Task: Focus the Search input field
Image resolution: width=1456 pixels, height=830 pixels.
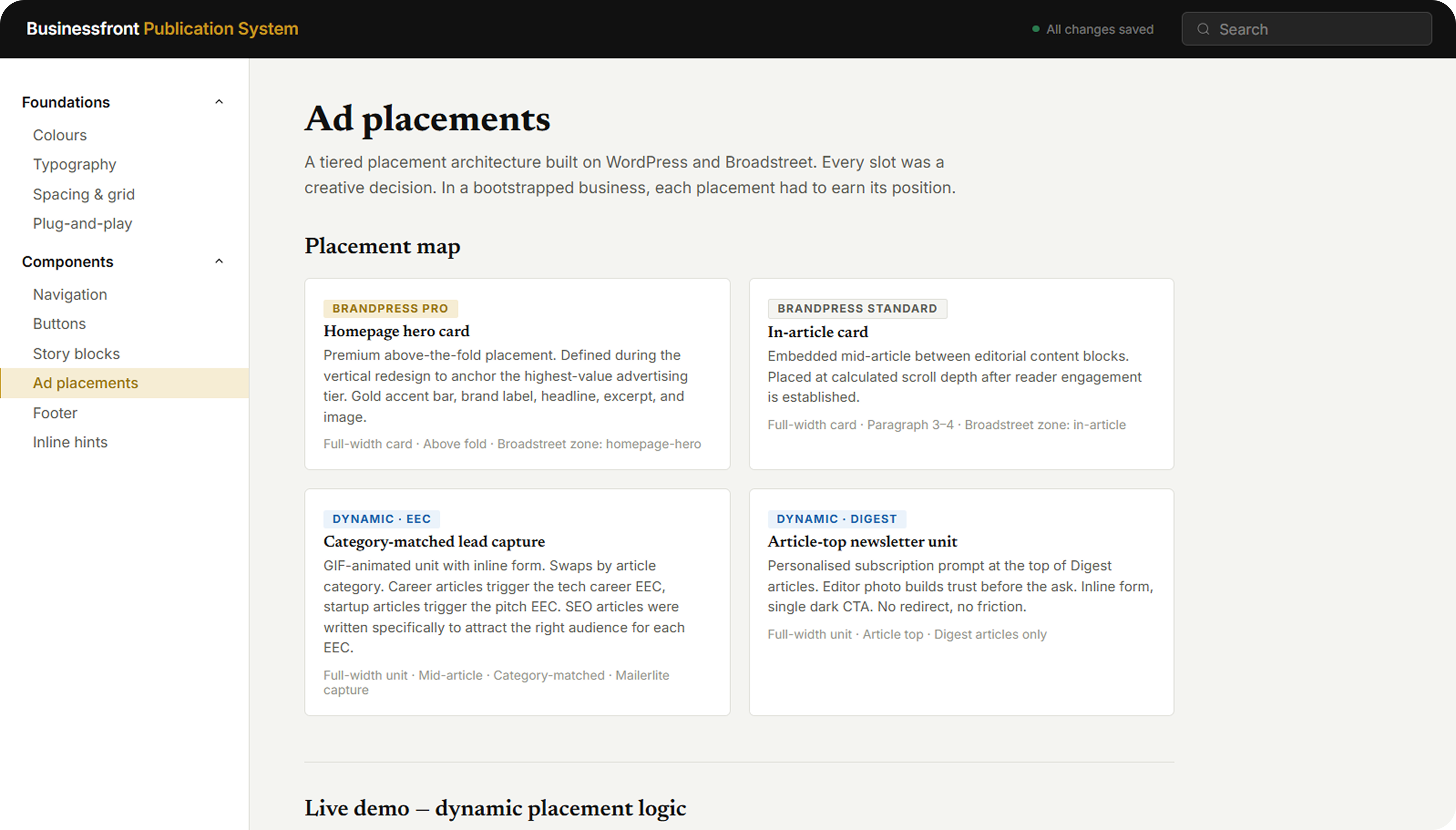Action: [1306, 29]
